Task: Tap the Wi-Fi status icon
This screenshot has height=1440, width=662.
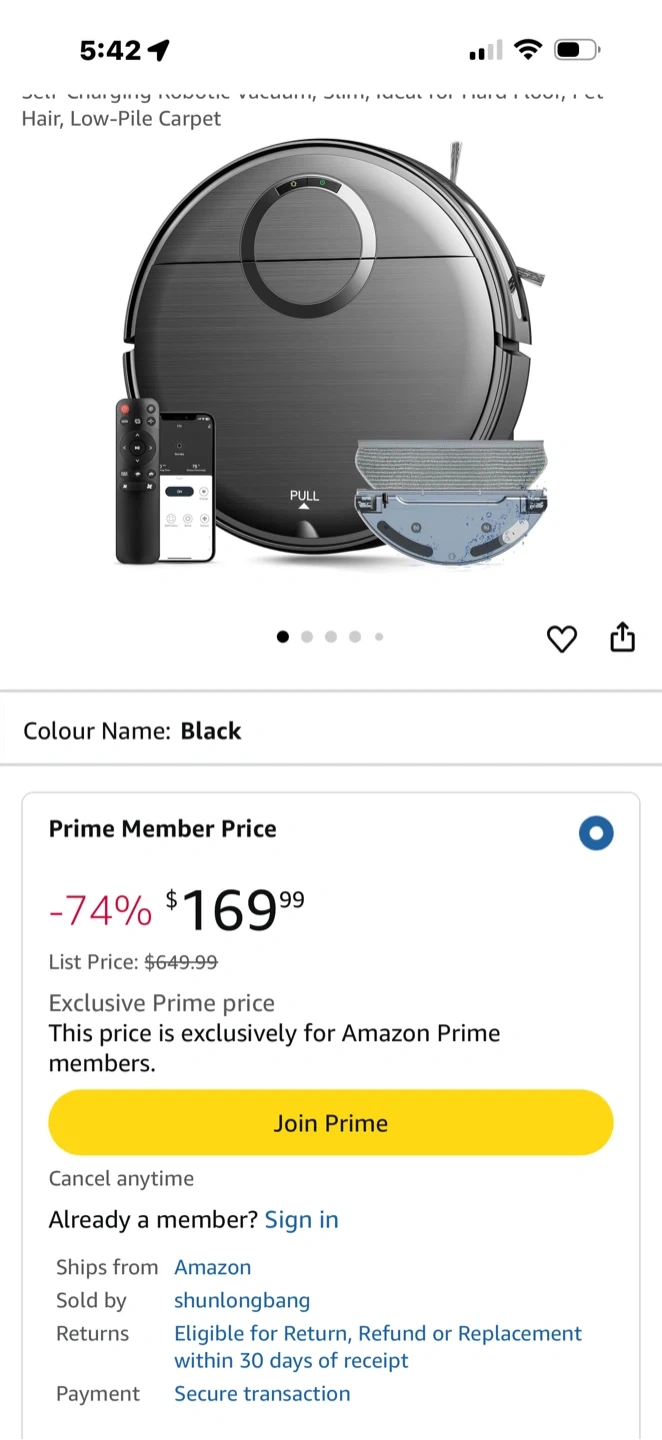Action: tap(527, 49)
